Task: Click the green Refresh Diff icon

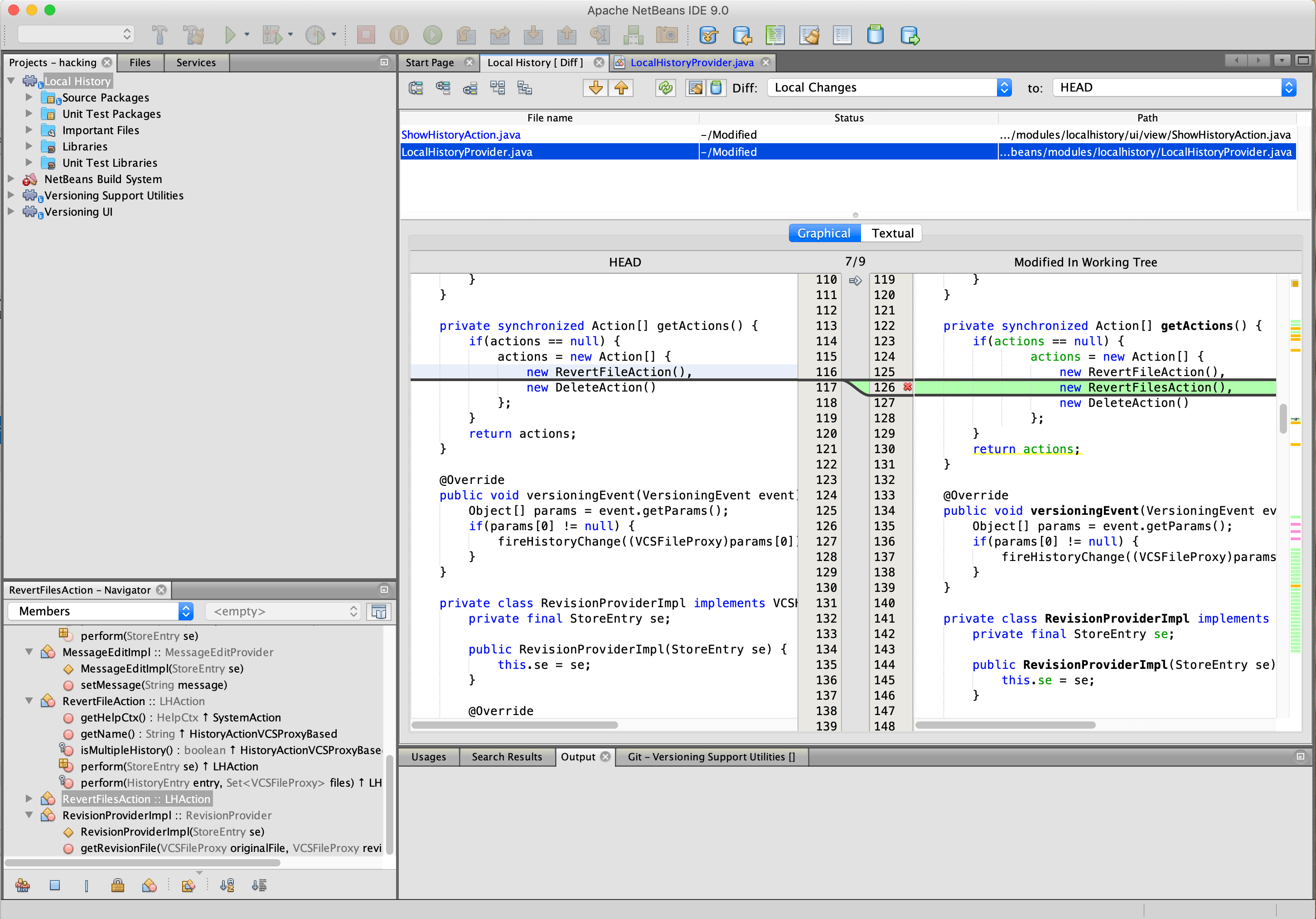Action: pos(665,88)
